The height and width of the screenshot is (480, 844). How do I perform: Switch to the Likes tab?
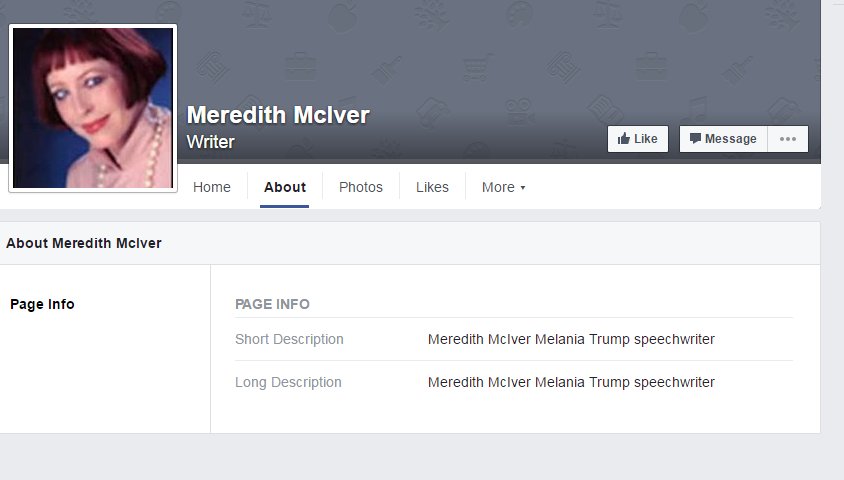[432, 187]
